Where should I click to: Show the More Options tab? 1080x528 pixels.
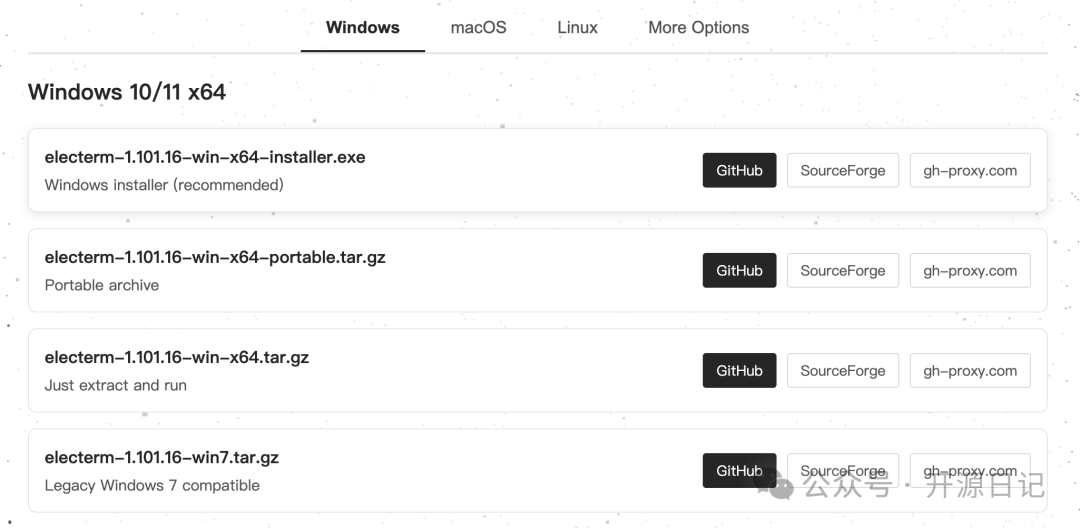[698, 28]
